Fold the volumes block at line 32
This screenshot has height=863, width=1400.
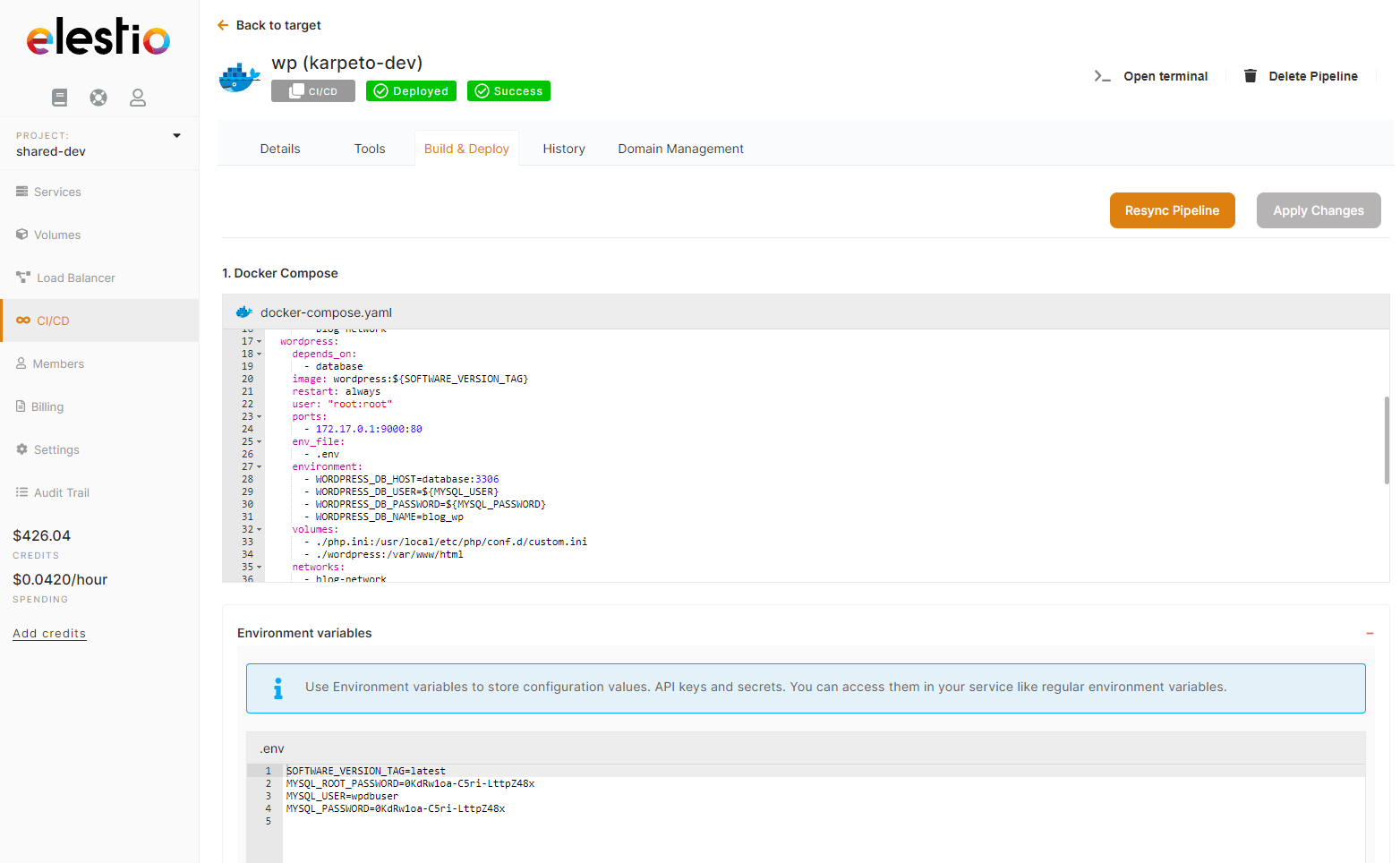[x=260, y=530]
